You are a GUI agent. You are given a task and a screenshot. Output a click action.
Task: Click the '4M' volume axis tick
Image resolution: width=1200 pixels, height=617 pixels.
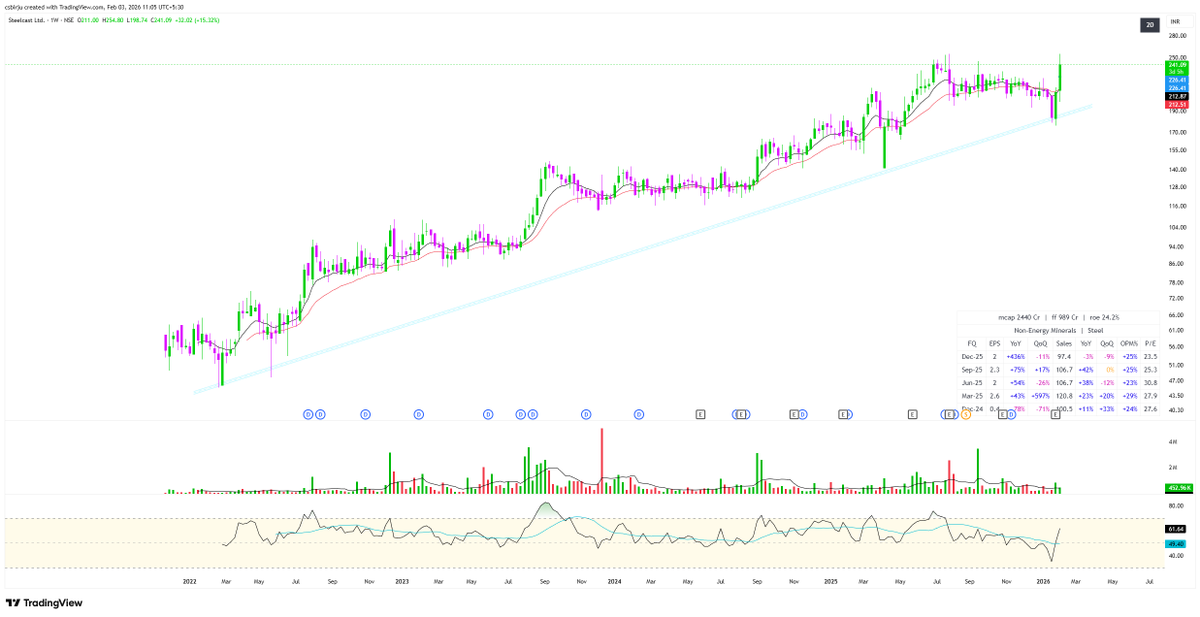(x=1171, y=441)
